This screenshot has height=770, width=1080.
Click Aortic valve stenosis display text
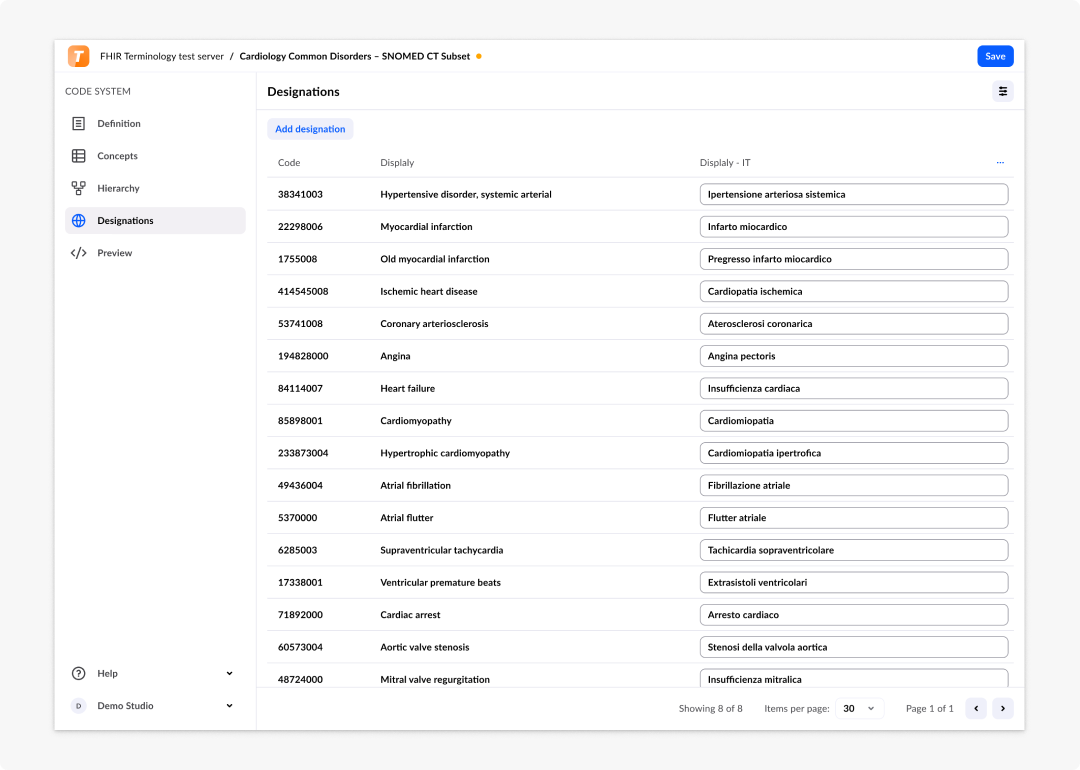424,647
